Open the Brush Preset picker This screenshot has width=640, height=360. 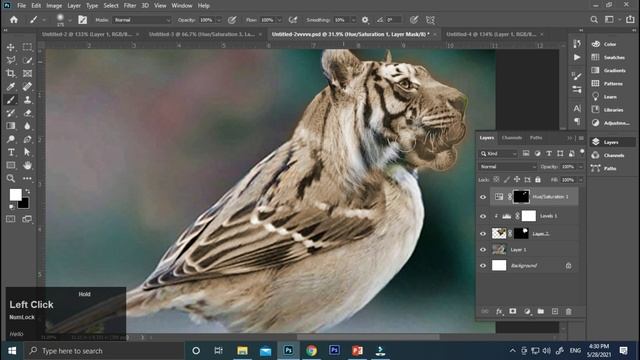[70, 20]
